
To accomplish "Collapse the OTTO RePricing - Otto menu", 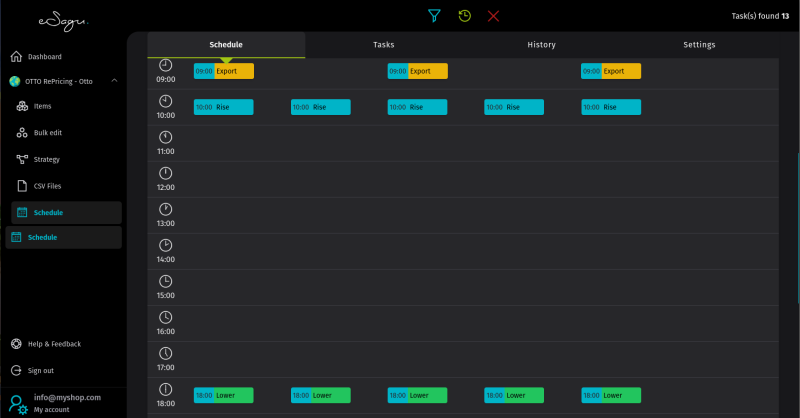I will click(x=114, y=81).
